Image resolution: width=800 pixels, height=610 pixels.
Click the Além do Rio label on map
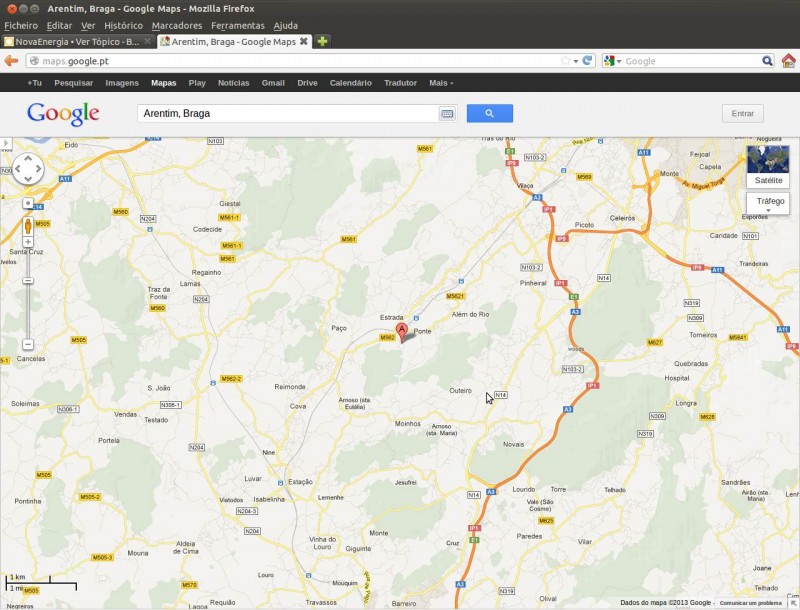pos(470,315)
